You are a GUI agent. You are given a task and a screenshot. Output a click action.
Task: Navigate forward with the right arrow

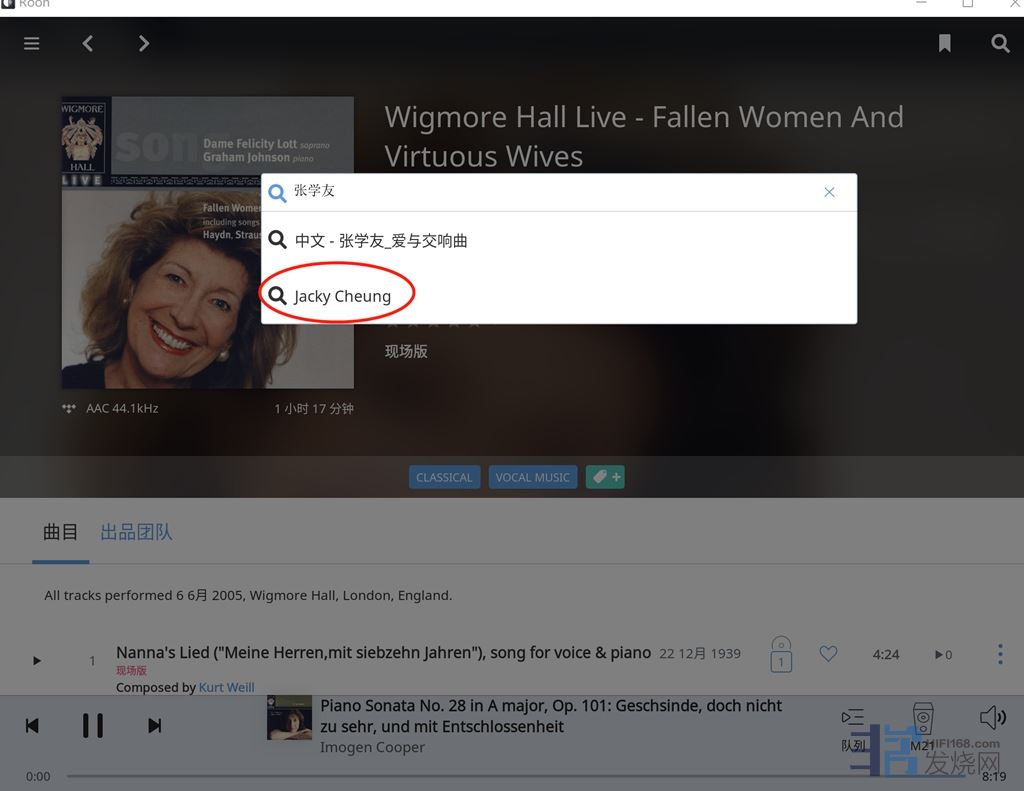click(x=144, y=43)
